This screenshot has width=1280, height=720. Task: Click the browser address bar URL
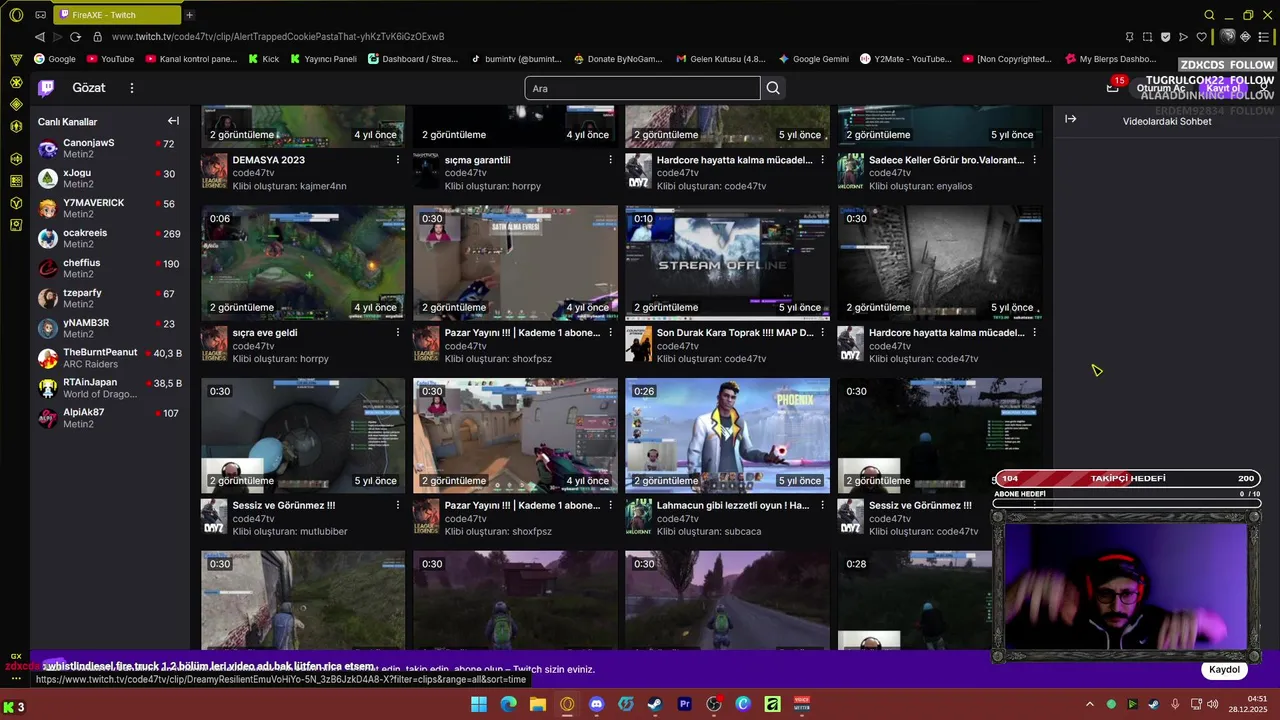coord(278,37)
